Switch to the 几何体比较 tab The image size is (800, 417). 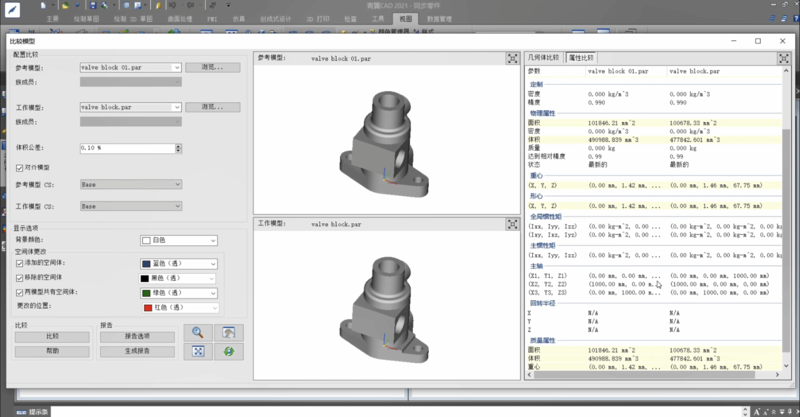[x=544, y=58]
